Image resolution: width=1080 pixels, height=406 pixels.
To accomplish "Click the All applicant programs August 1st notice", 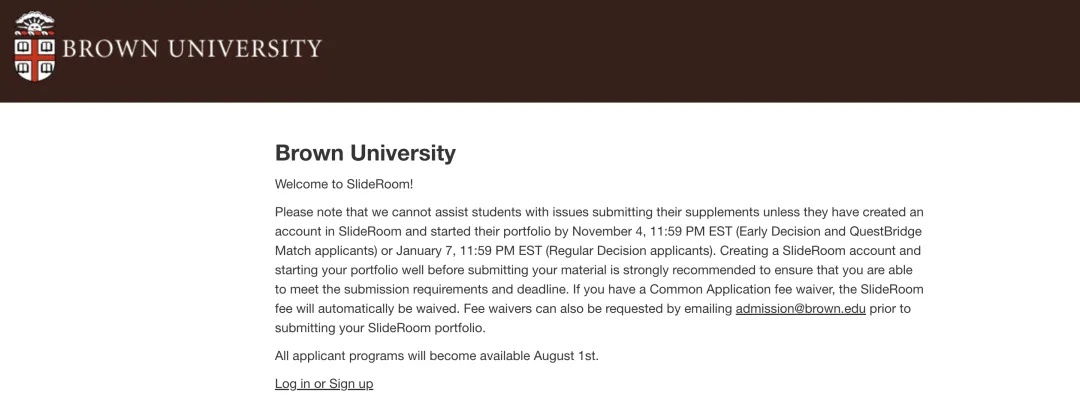I will 437,356.
